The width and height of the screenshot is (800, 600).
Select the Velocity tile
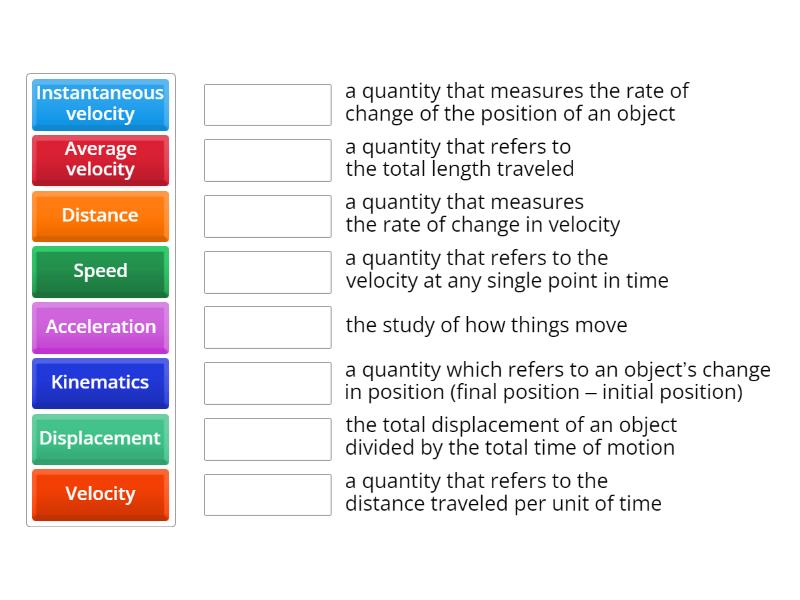(100, 494)
